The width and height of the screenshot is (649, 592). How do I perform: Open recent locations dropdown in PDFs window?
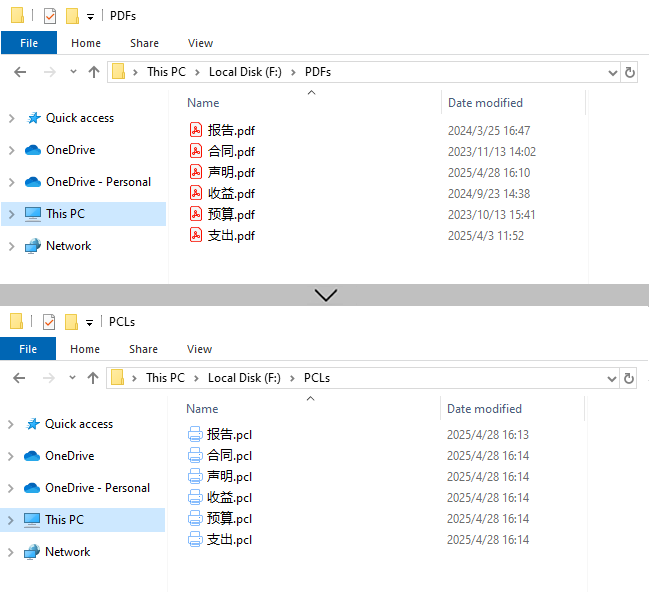(x=73, y=72)
